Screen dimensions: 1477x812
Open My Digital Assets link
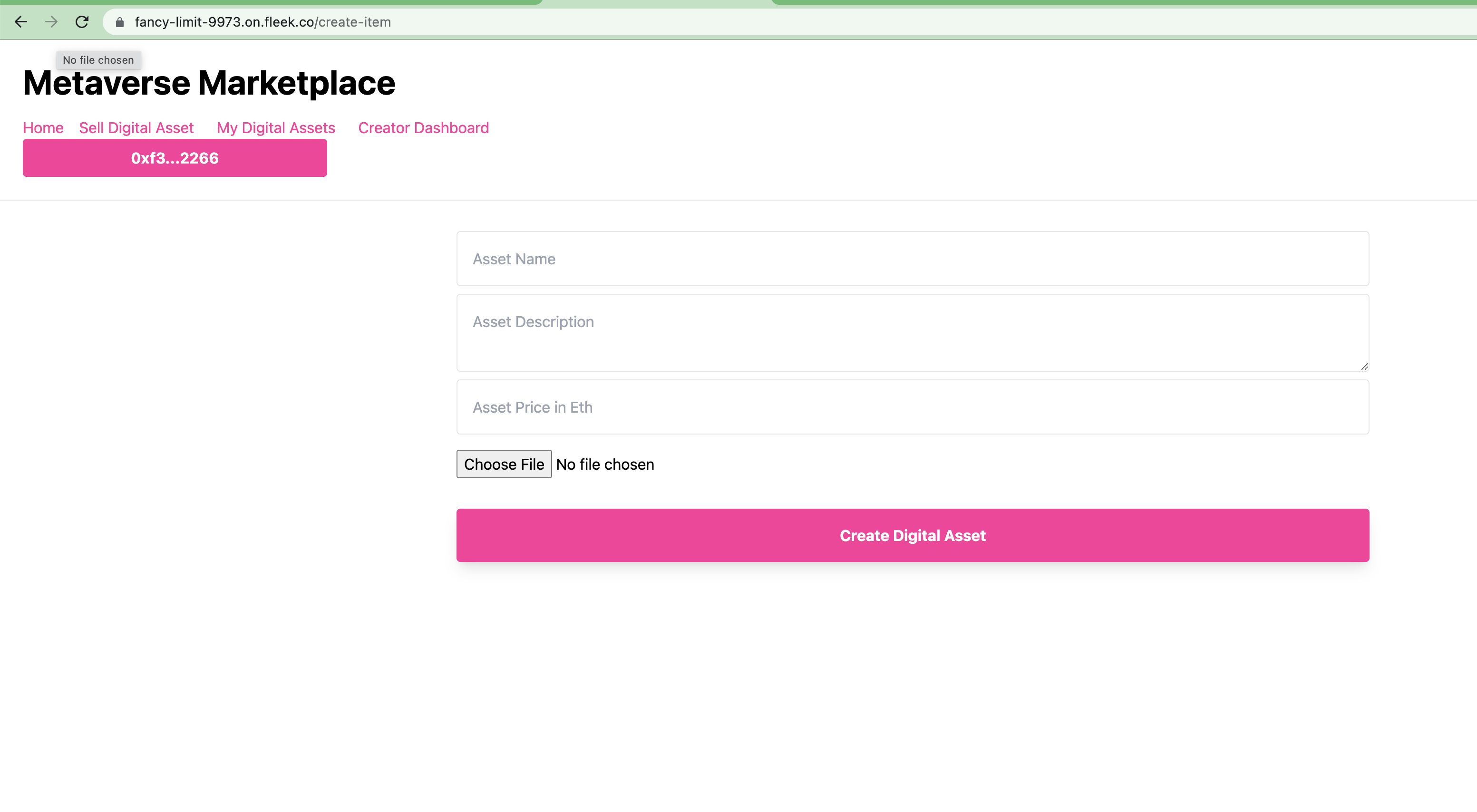coord(276,128)
